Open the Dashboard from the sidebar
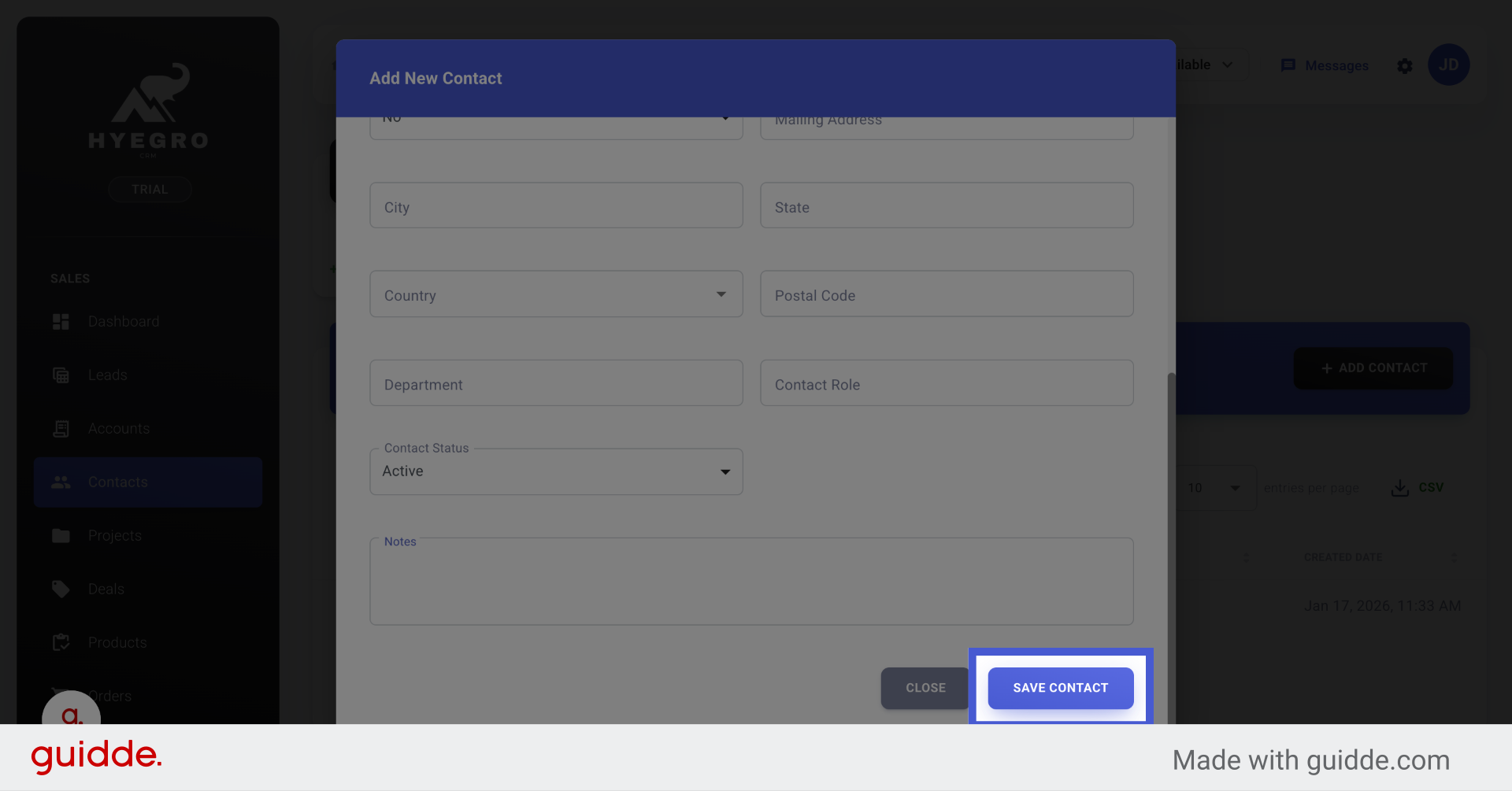 tap(61, 321)
